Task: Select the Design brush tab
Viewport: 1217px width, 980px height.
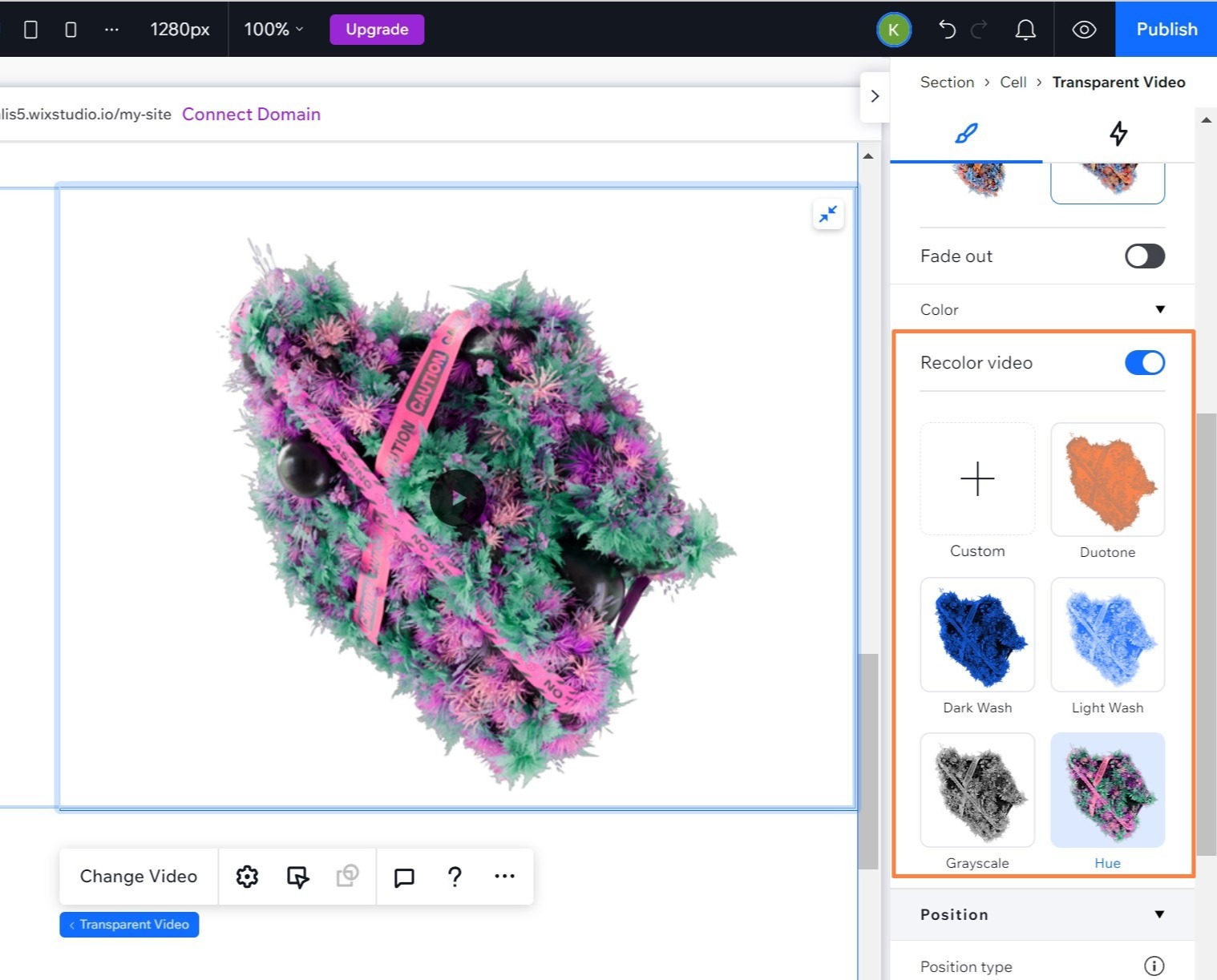Action: click(965, 134)
